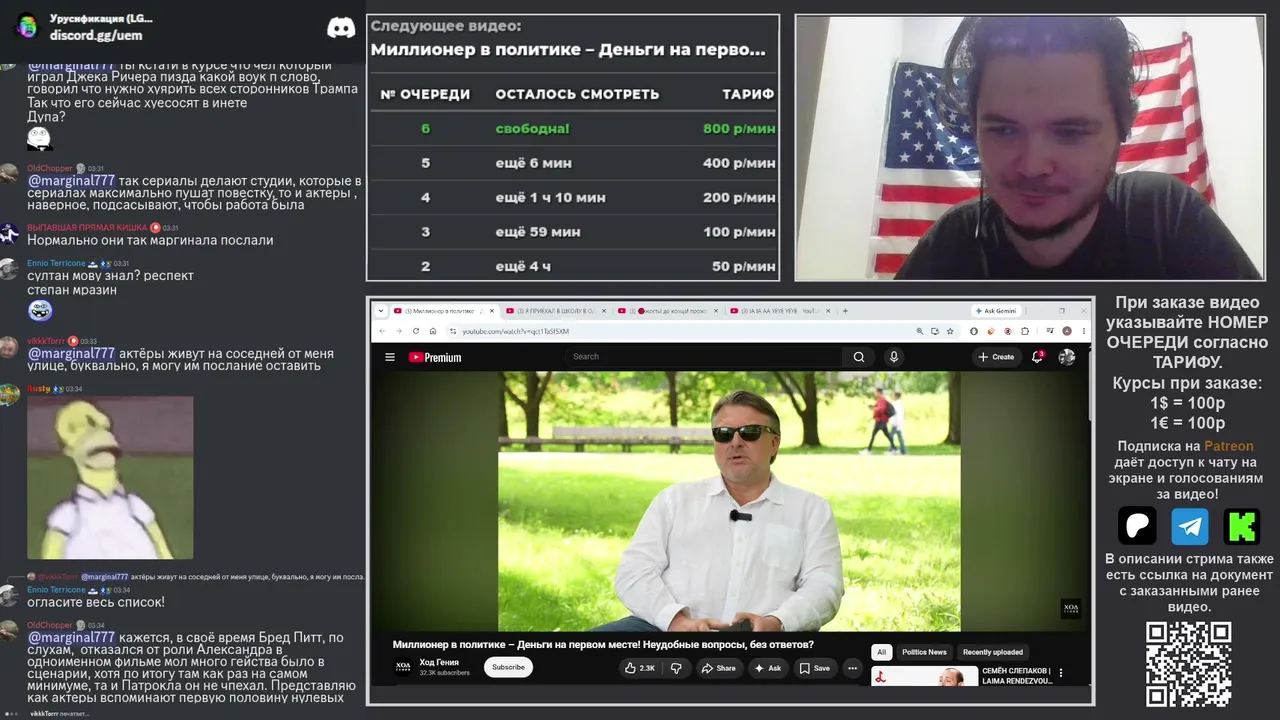Click the "ещё 59 мин" queue cell
Viewport: 1280px width, 720px height.
pyautogui.click(x=538, y=232)
